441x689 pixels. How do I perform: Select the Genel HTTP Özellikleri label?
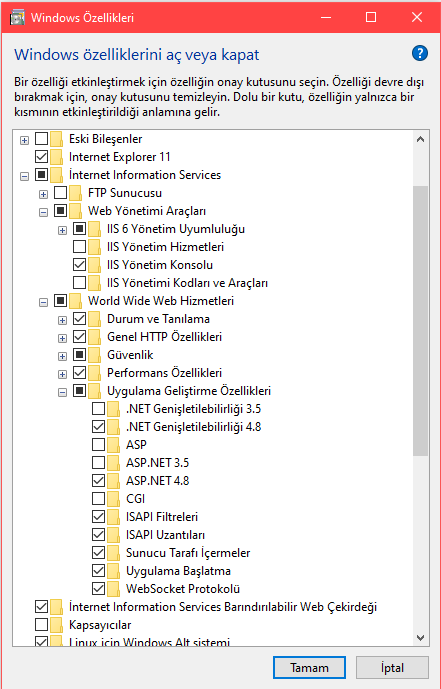tap(165, 337)
